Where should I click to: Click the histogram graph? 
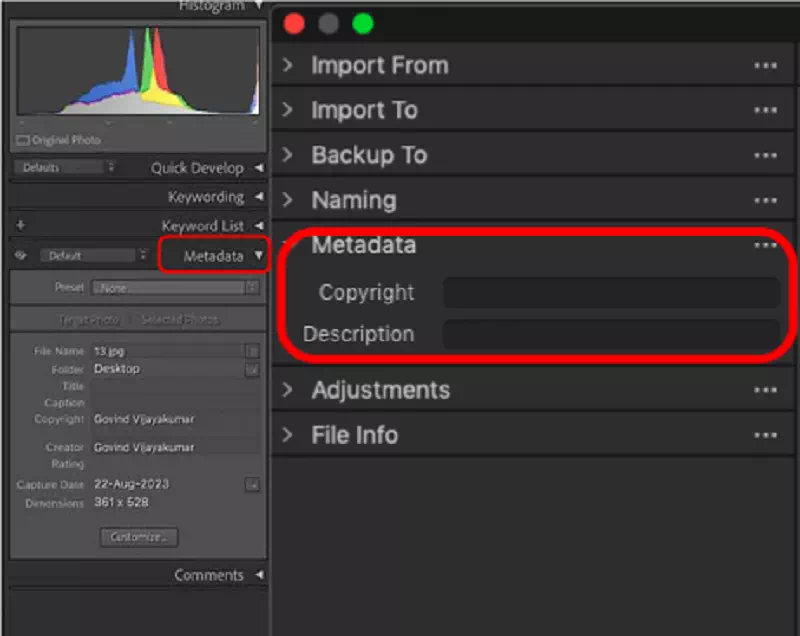(x=138, y=70)
